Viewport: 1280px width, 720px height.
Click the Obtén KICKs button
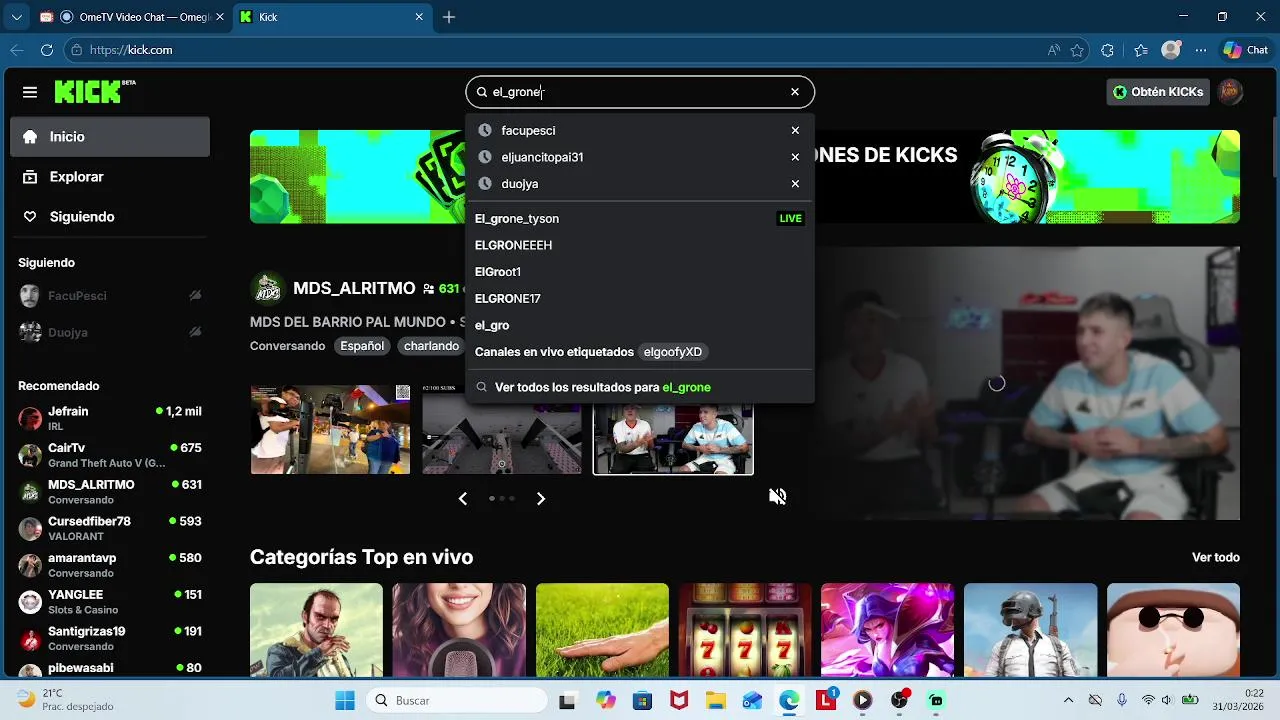[1158, 92]
